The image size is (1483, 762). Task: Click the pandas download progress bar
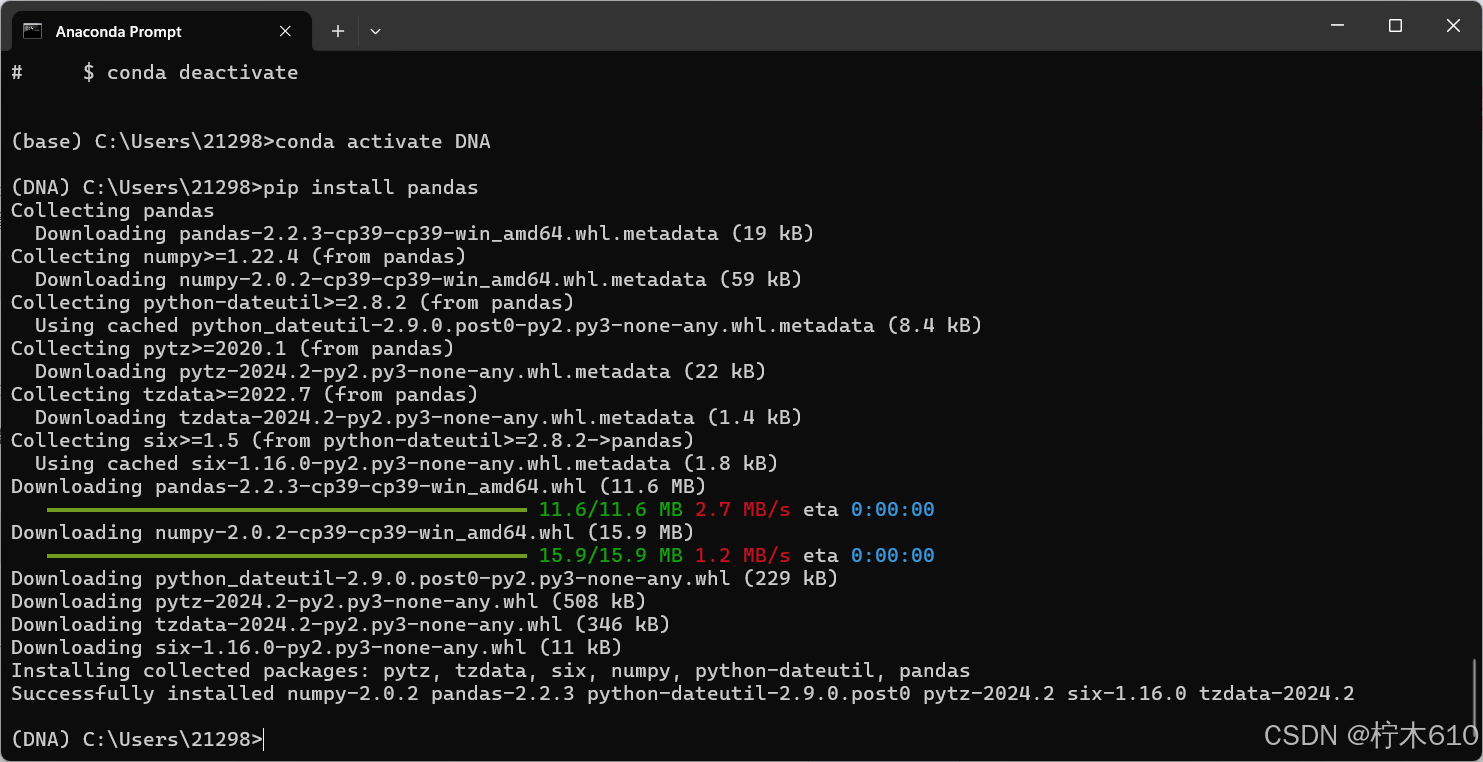pos(285,509)
